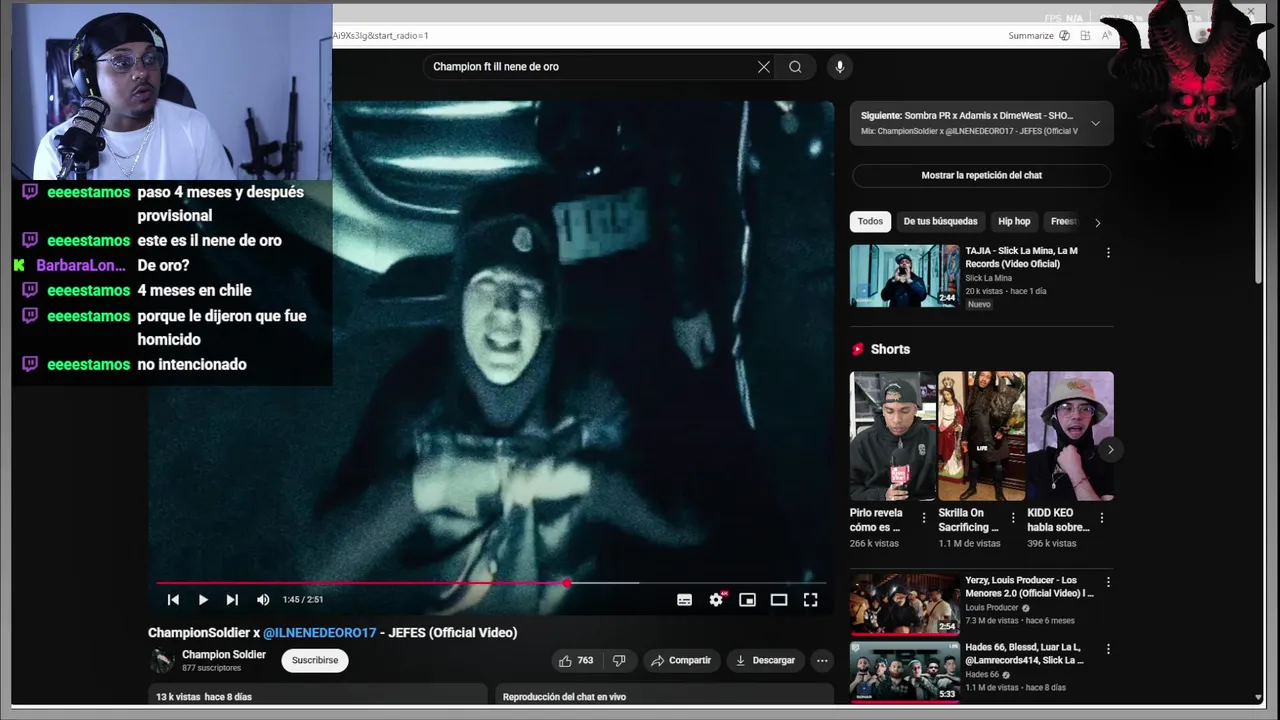Open options for Skrilla short
This screenshot has width=1280, height=720.
click(x=1012, y=518)
